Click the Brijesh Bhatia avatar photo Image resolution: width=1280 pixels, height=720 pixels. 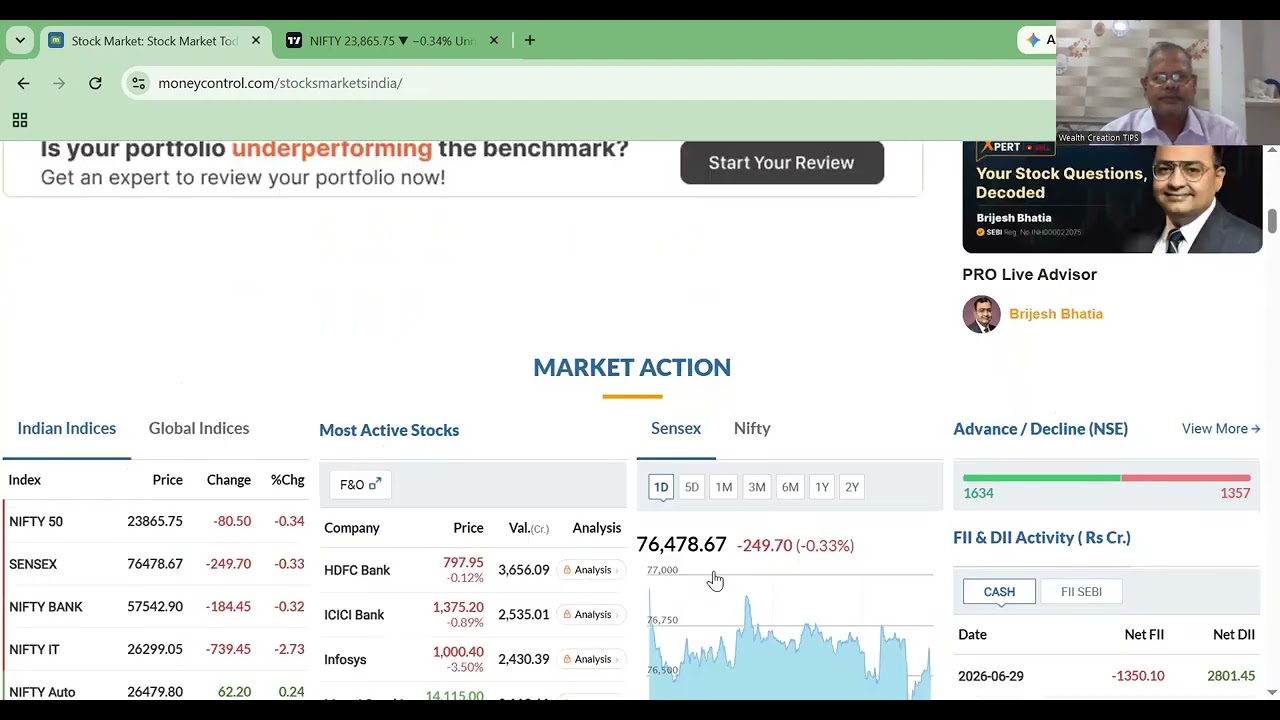(981, 314)
